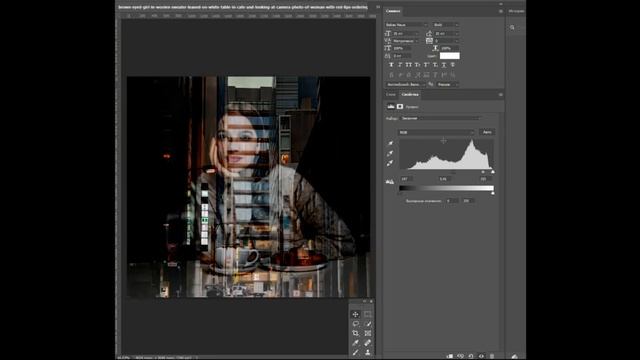Click the clip to layer icon
This screenshot has width=640, height=360.
tap(450, 356)
